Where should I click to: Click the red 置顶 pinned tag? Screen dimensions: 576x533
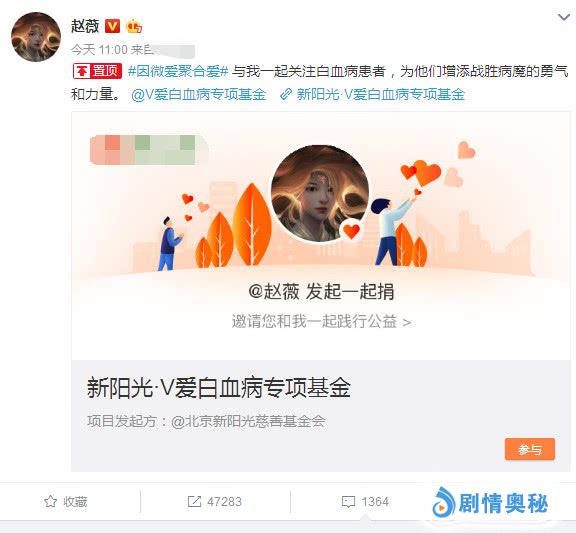pos(97,71)
